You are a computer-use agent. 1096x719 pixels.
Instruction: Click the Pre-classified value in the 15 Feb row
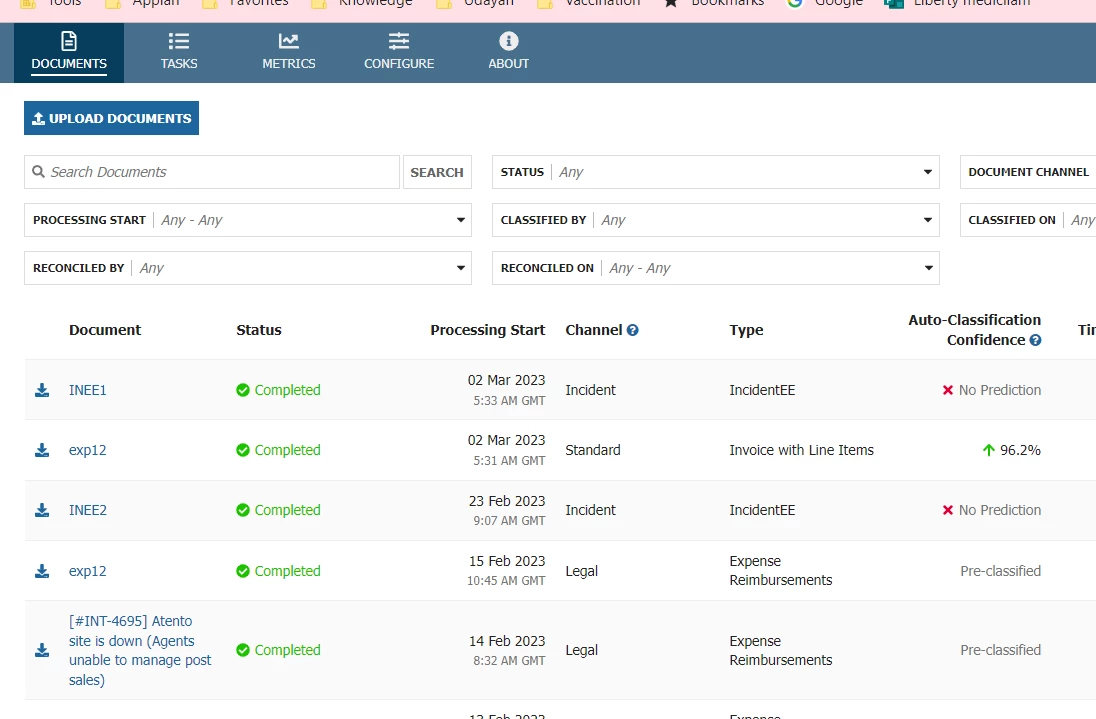[x=1000, y=571]
